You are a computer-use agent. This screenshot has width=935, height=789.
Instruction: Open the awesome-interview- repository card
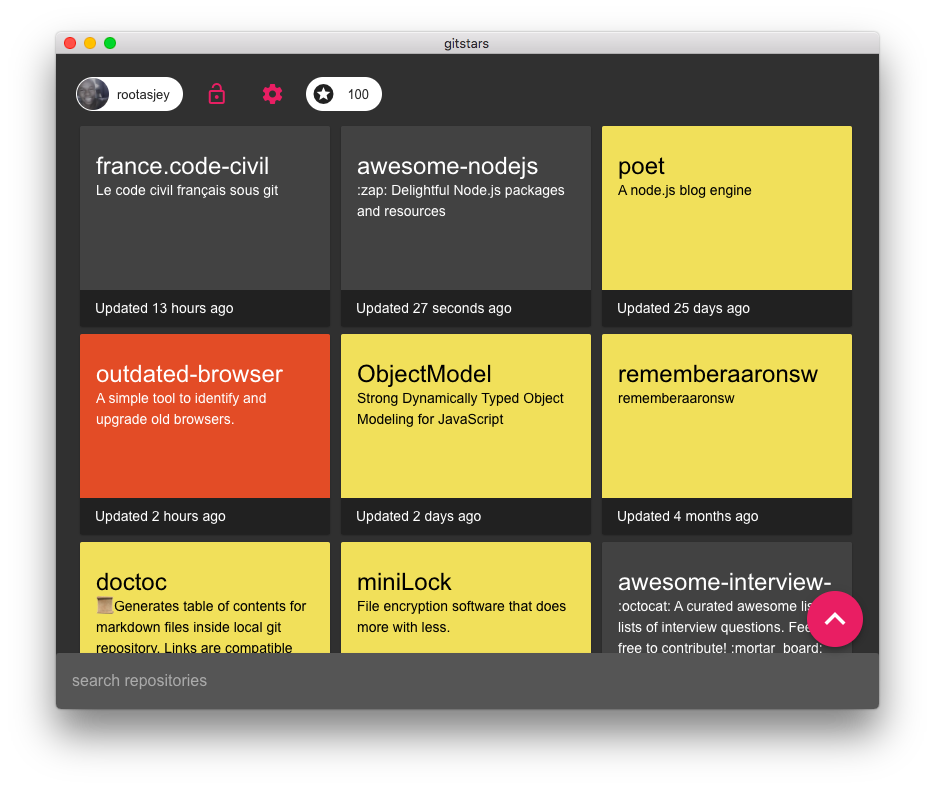click(727, 598)
